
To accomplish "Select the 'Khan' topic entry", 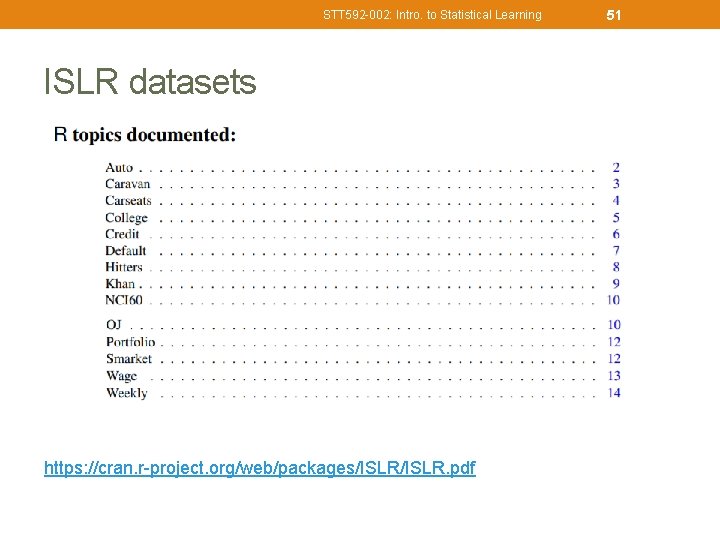I will (x=120, y=284).
